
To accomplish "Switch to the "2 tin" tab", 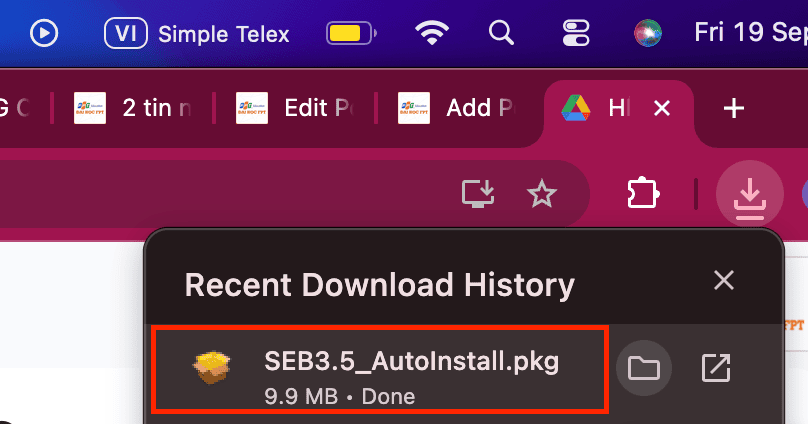I will [135, 108].
